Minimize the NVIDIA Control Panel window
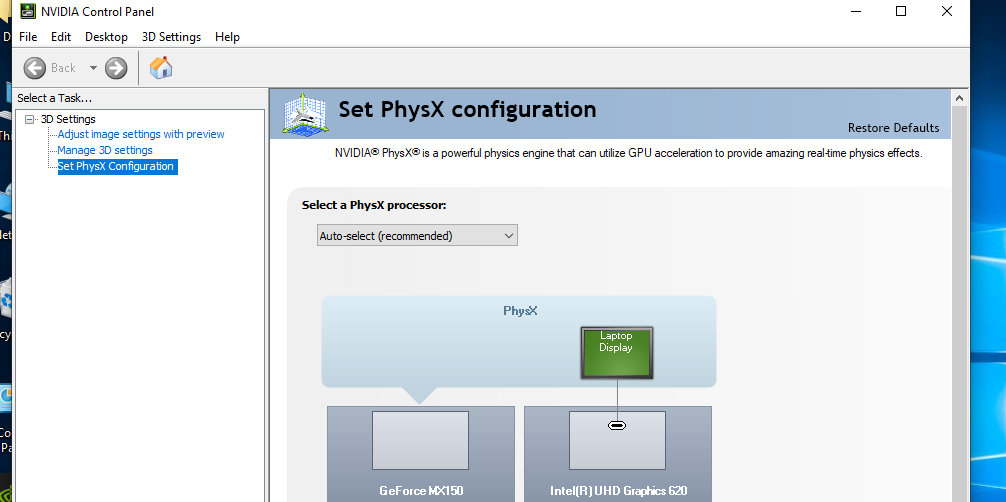The height and width of the screenshot is (502, 1006). click(856, 11)
